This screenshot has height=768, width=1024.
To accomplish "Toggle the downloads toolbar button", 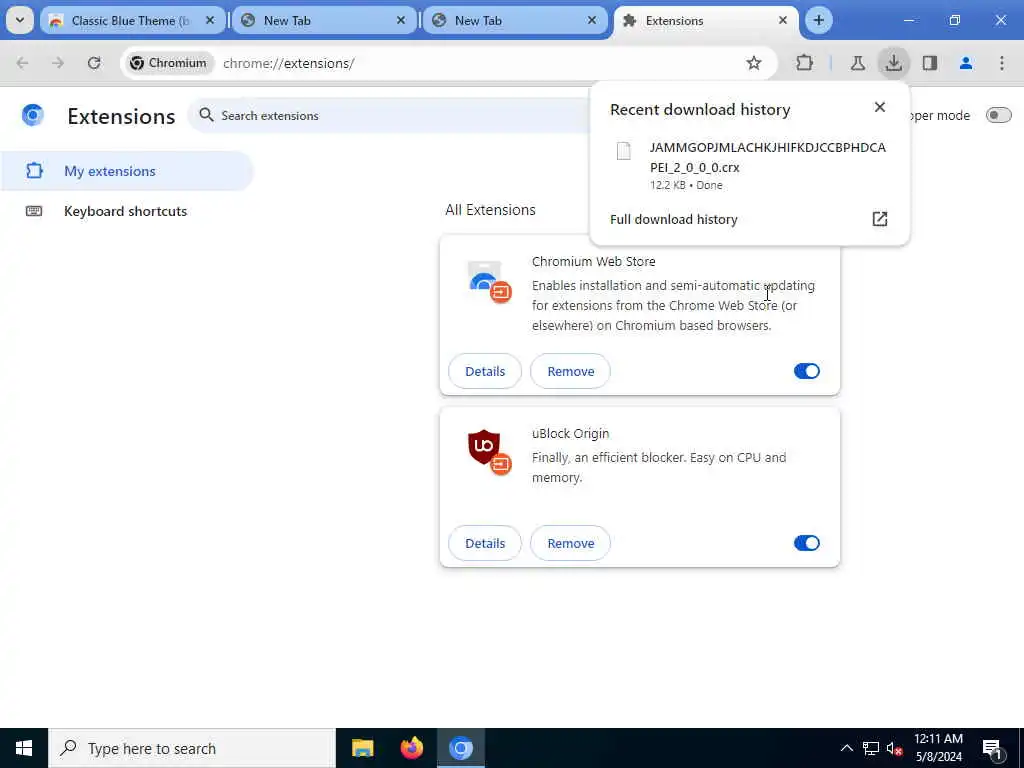I will pos(893,63).
